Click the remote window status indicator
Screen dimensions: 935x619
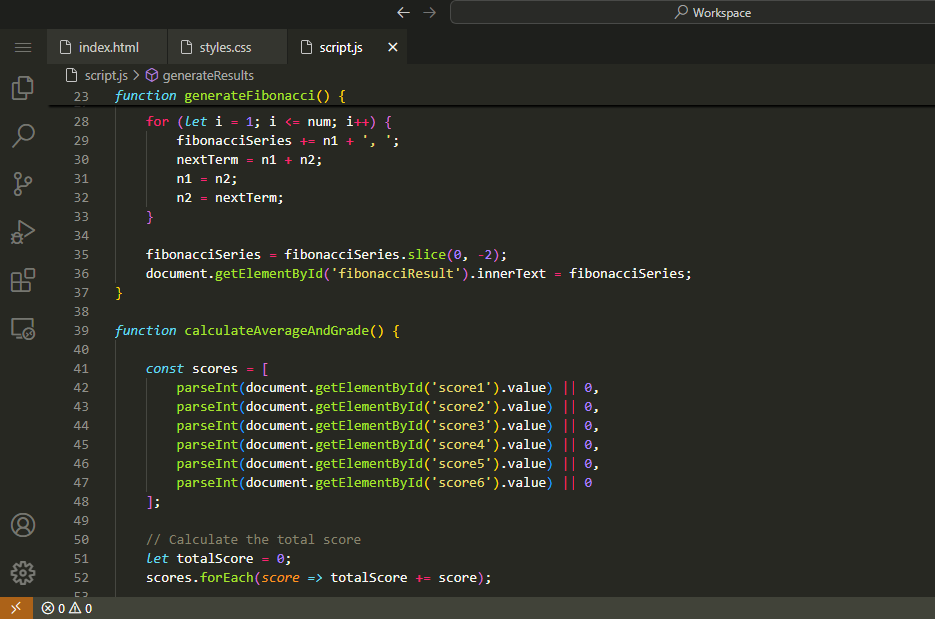[15, 608]
